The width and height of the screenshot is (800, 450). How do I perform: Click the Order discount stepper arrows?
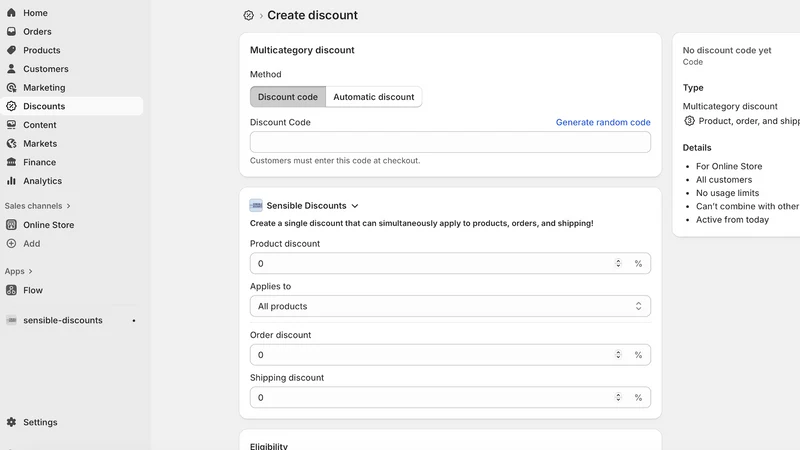[618, 355]
